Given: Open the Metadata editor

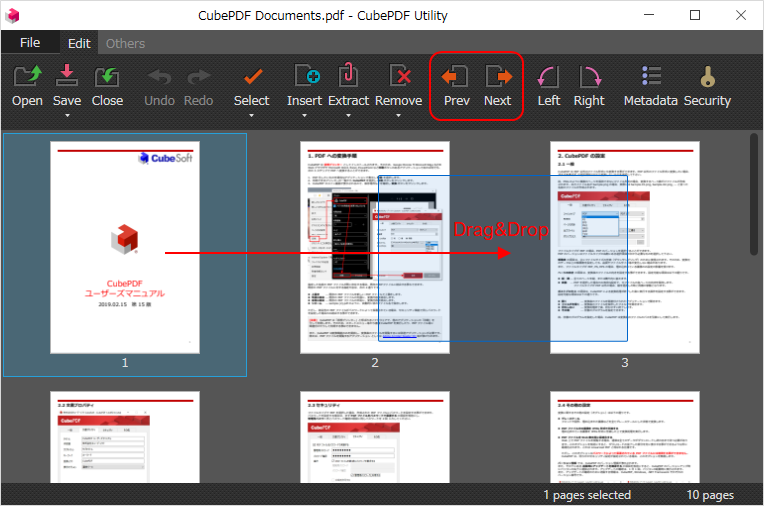Looking at the screenshot, I should click(x=650, y=86).
